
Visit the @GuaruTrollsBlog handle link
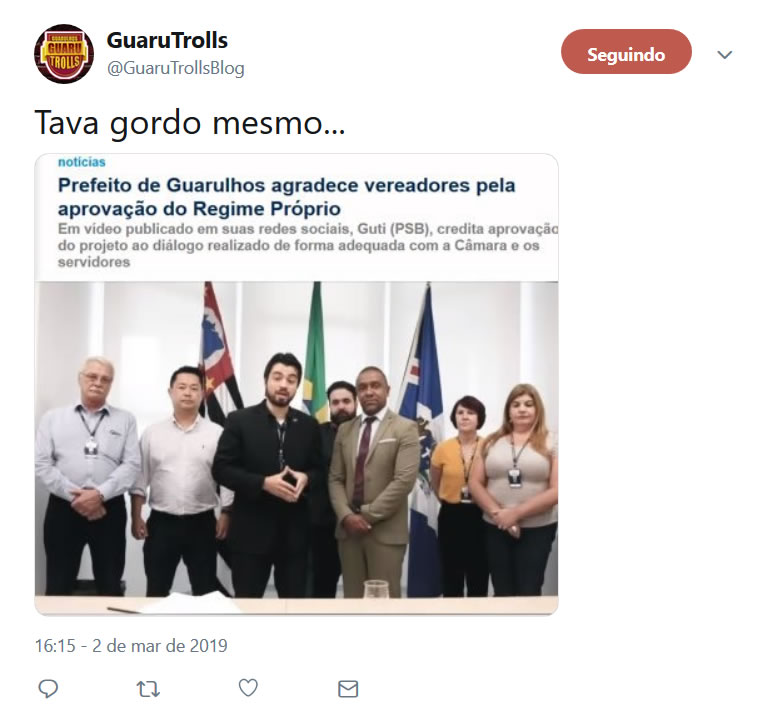175,68
